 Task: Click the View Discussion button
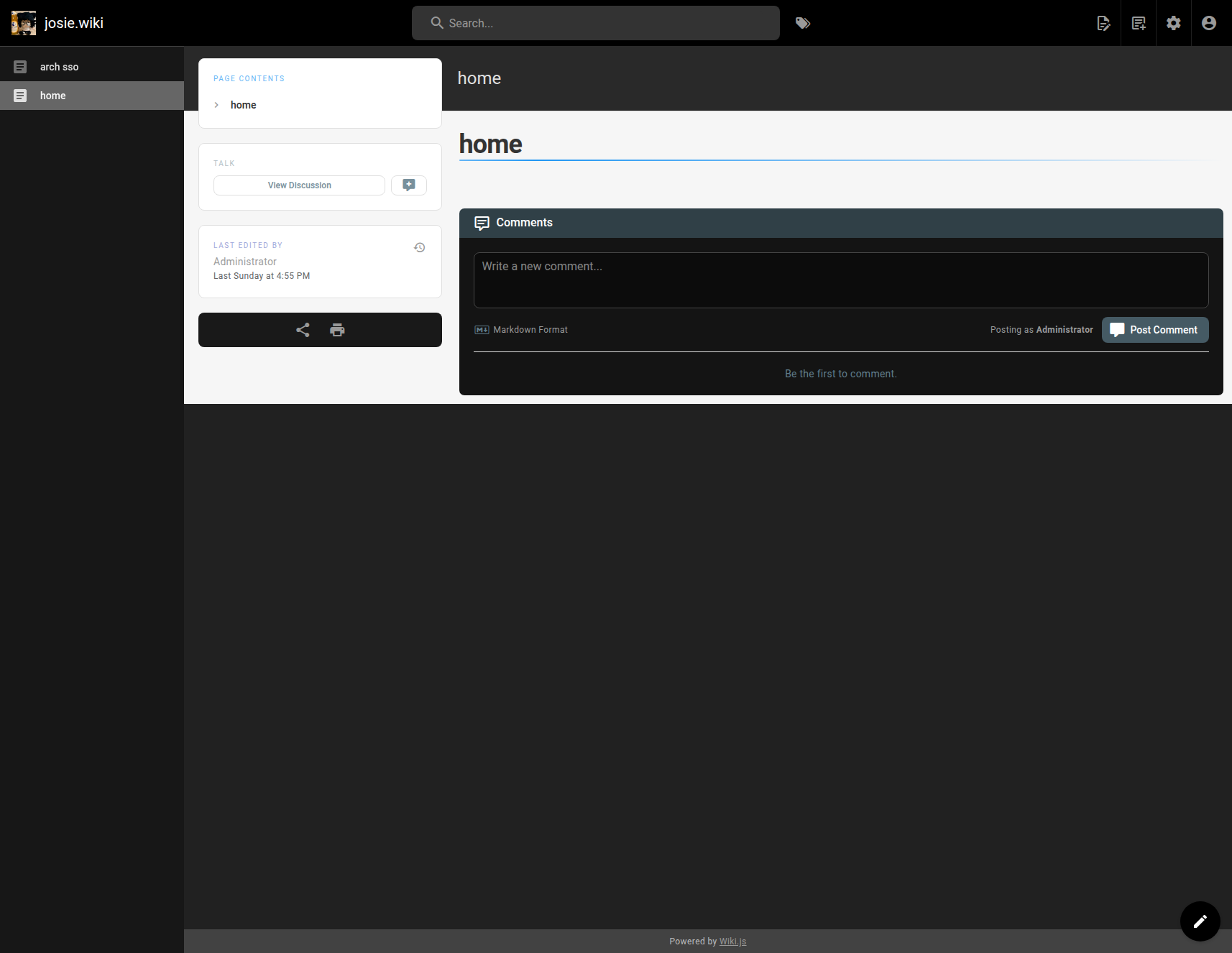coord(299,185)
